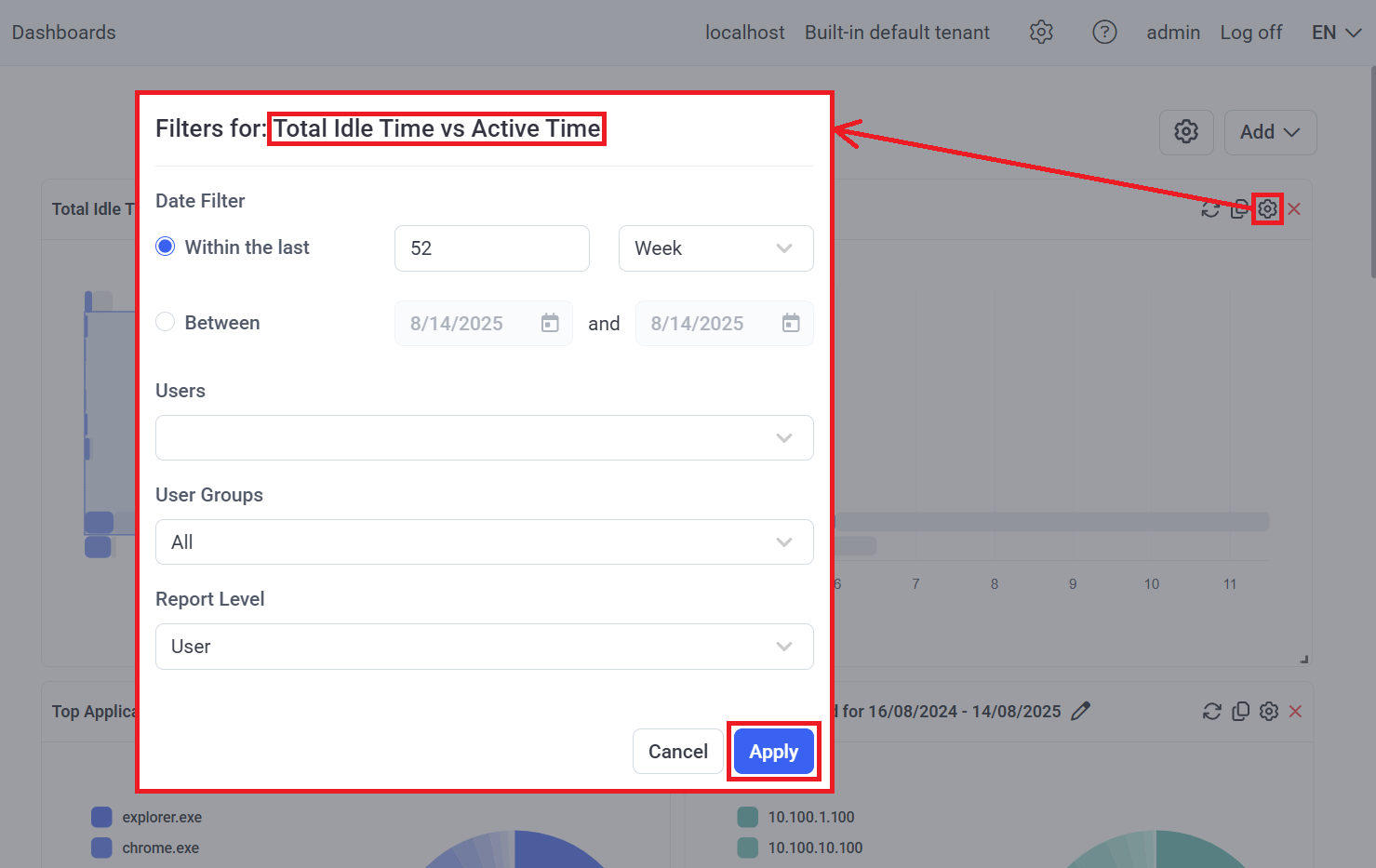Open dashboard settings gear beside Add
The image size is (1376, 868).
tap(1186, 132)
